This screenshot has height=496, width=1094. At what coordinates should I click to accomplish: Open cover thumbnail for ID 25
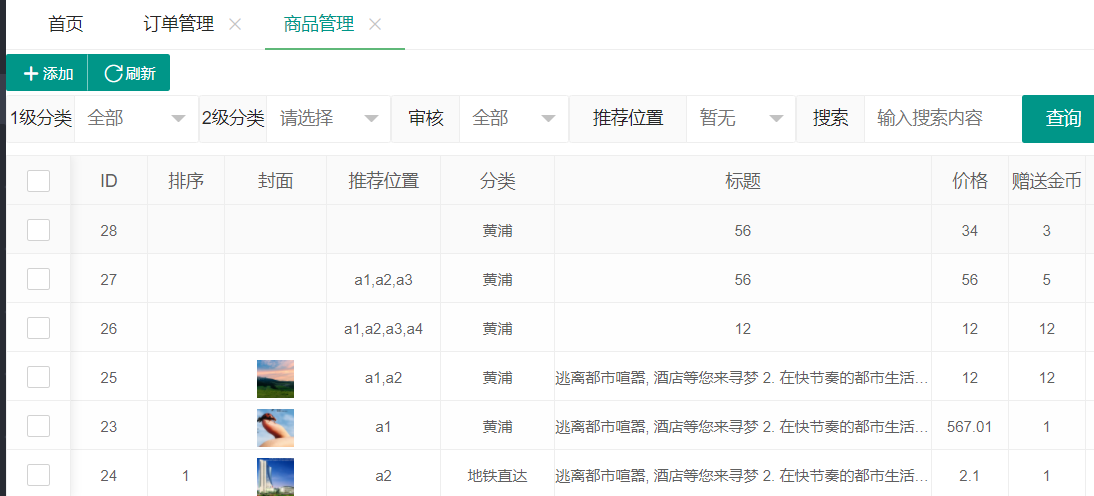click(x=275, y=378)
